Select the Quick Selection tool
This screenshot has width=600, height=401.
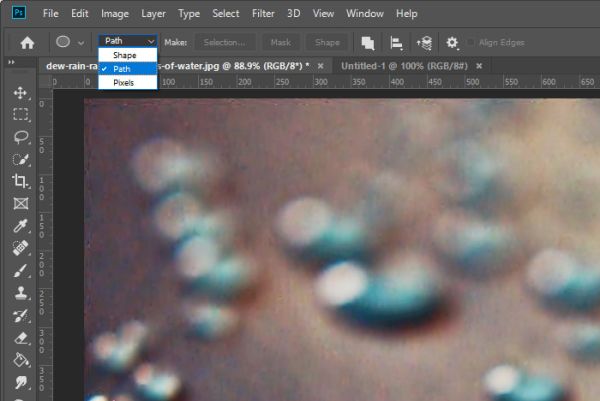pos(21,159)
